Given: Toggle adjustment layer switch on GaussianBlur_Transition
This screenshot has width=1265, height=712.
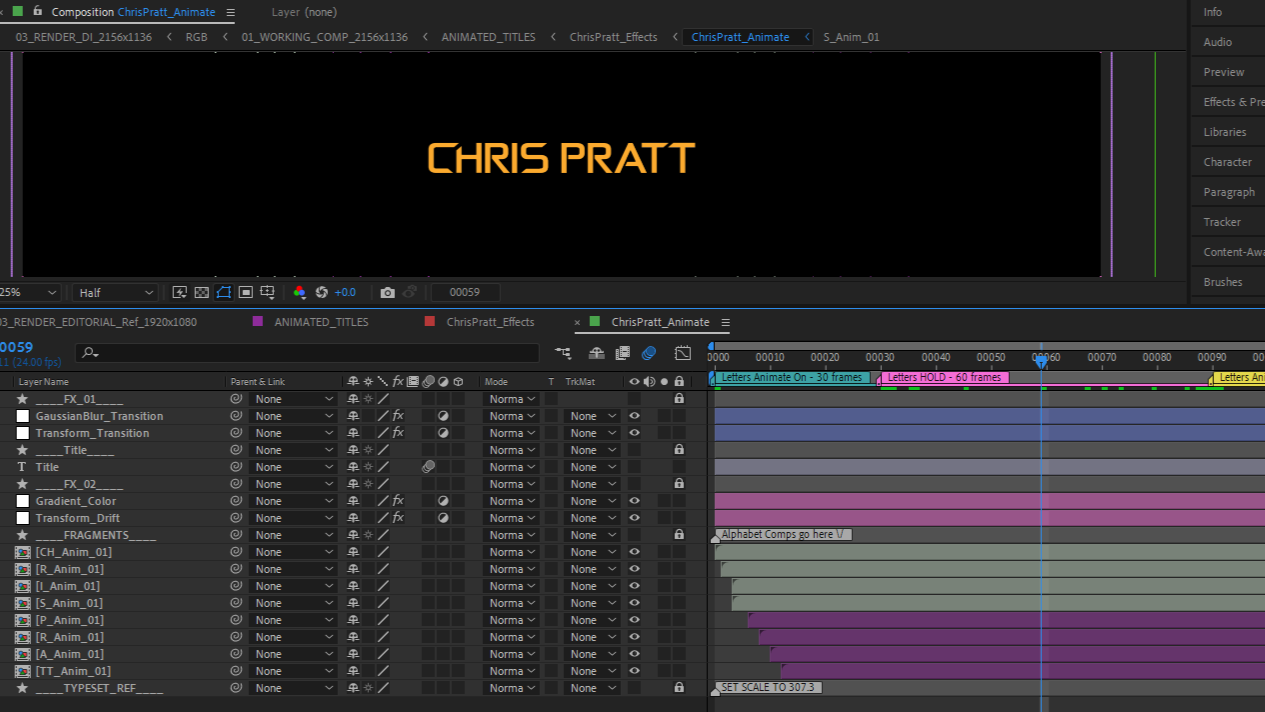Looking at the screenshot, I should [443, 416].
